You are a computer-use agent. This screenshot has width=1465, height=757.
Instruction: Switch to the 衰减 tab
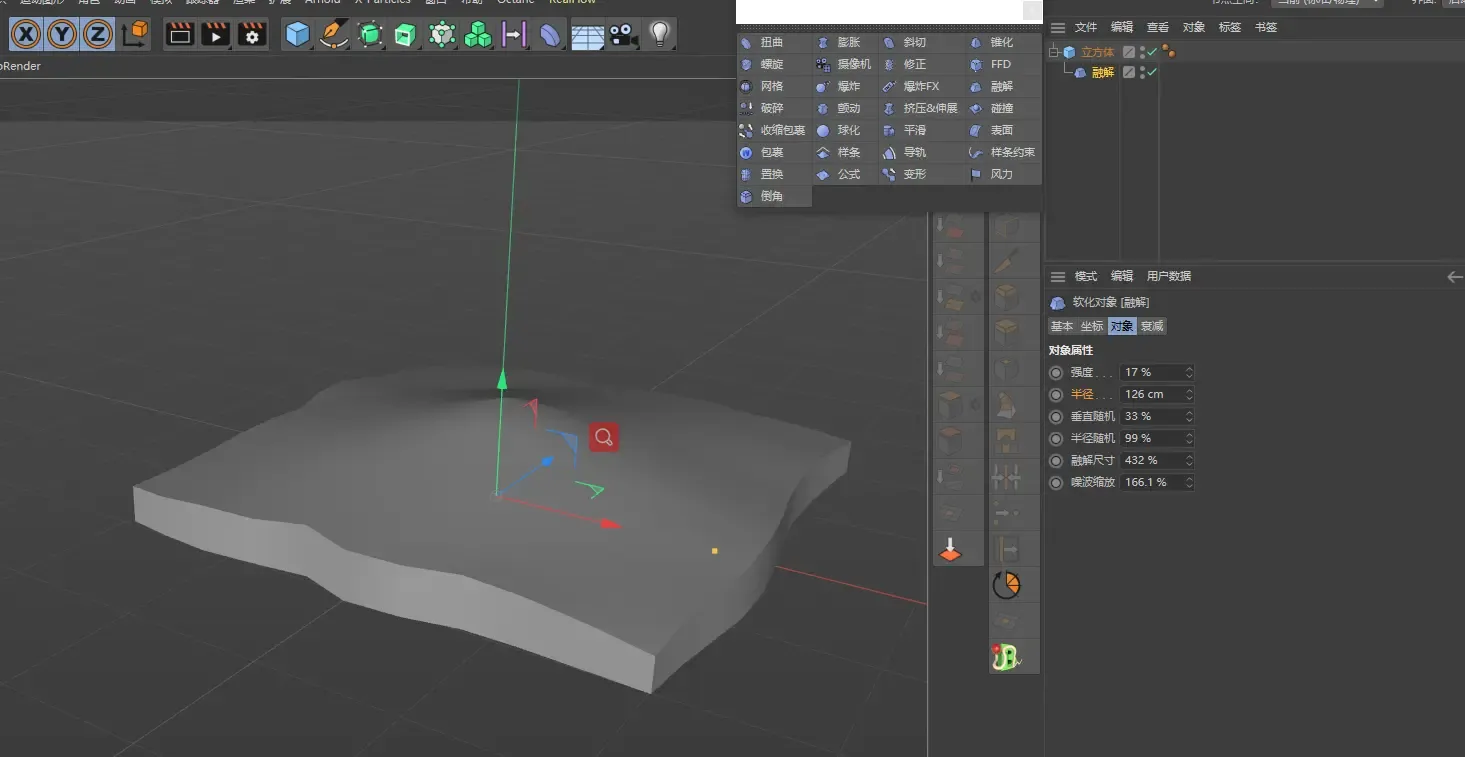1152,326
